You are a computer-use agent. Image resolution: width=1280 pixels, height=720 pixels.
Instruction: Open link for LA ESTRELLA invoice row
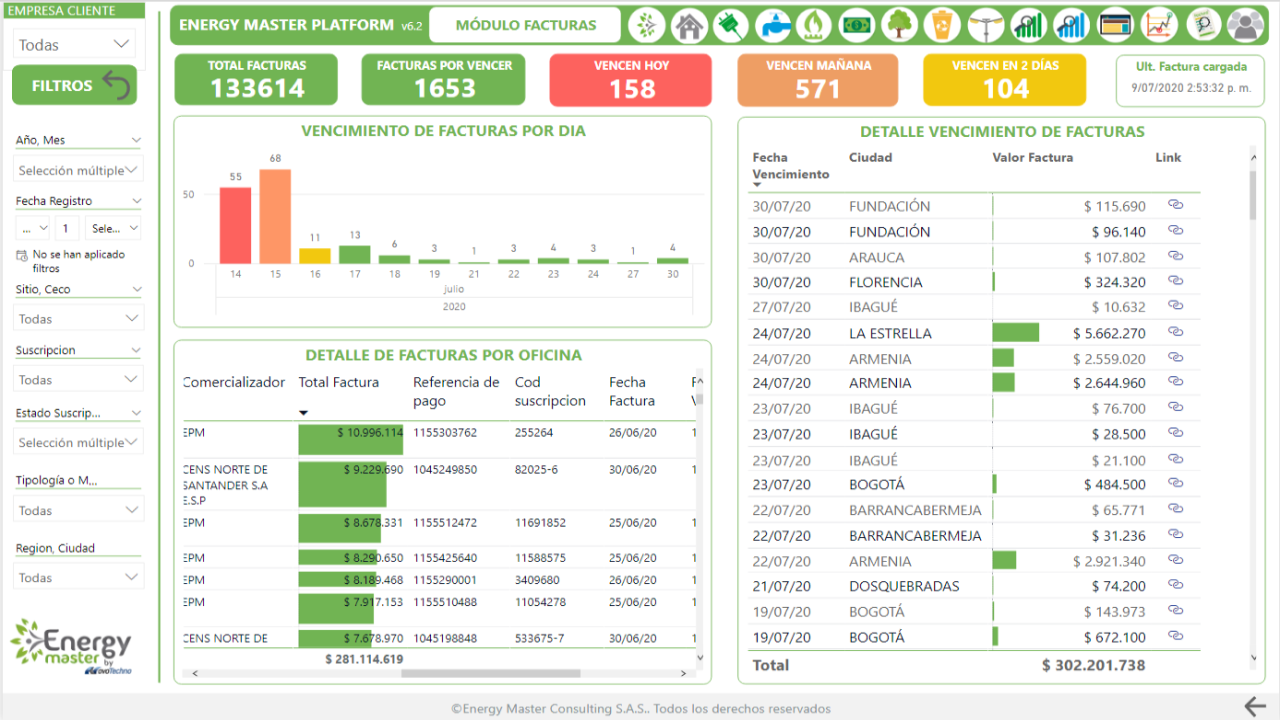coord(1176,332)
